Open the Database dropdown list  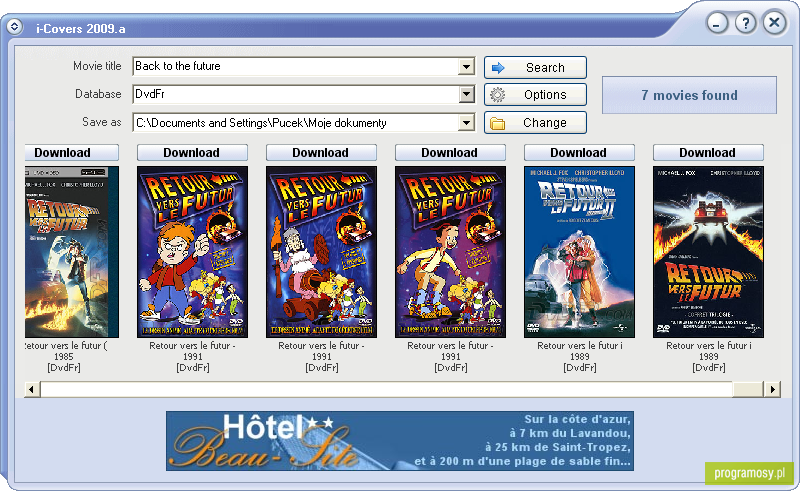click(466, 94)
